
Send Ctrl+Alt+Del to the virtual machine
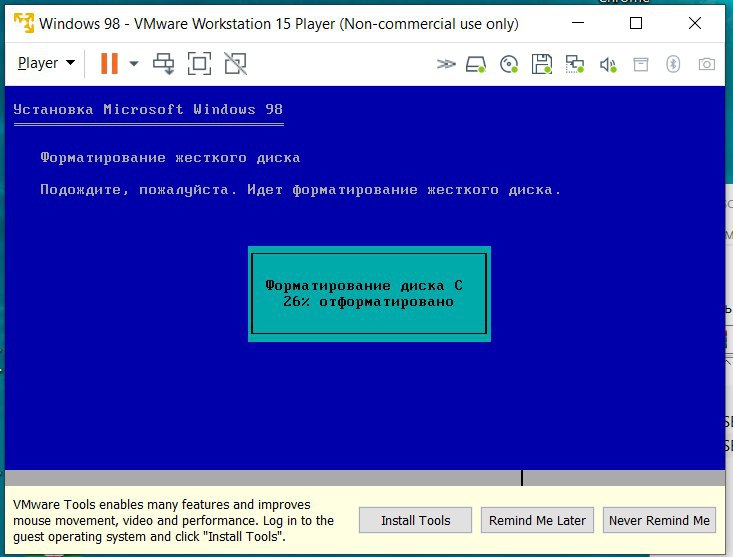pos(164,63)
